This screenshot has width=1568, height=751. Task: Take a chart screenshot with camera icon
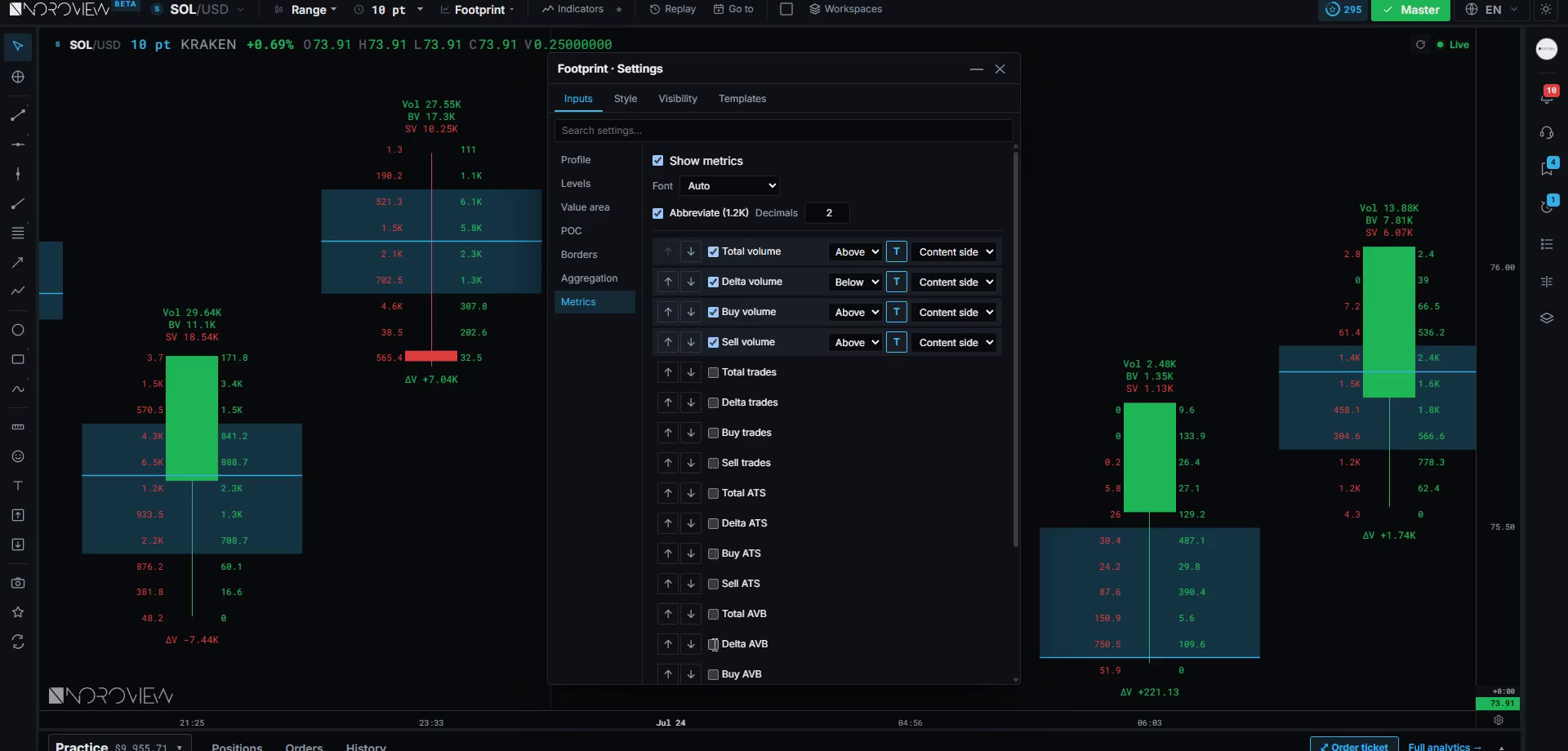pyautogui.click(x=18, y=583)
